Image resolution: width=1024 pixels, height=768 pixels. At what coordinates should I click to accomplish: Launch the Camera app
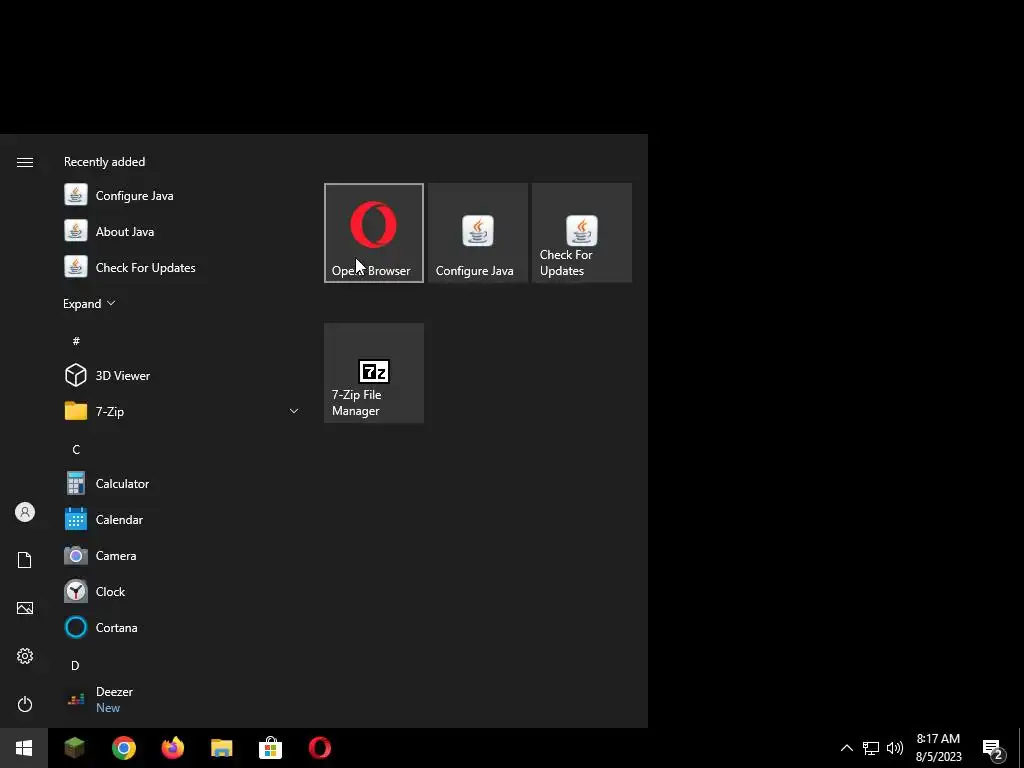pyautogui.click(x=183, y=555)
